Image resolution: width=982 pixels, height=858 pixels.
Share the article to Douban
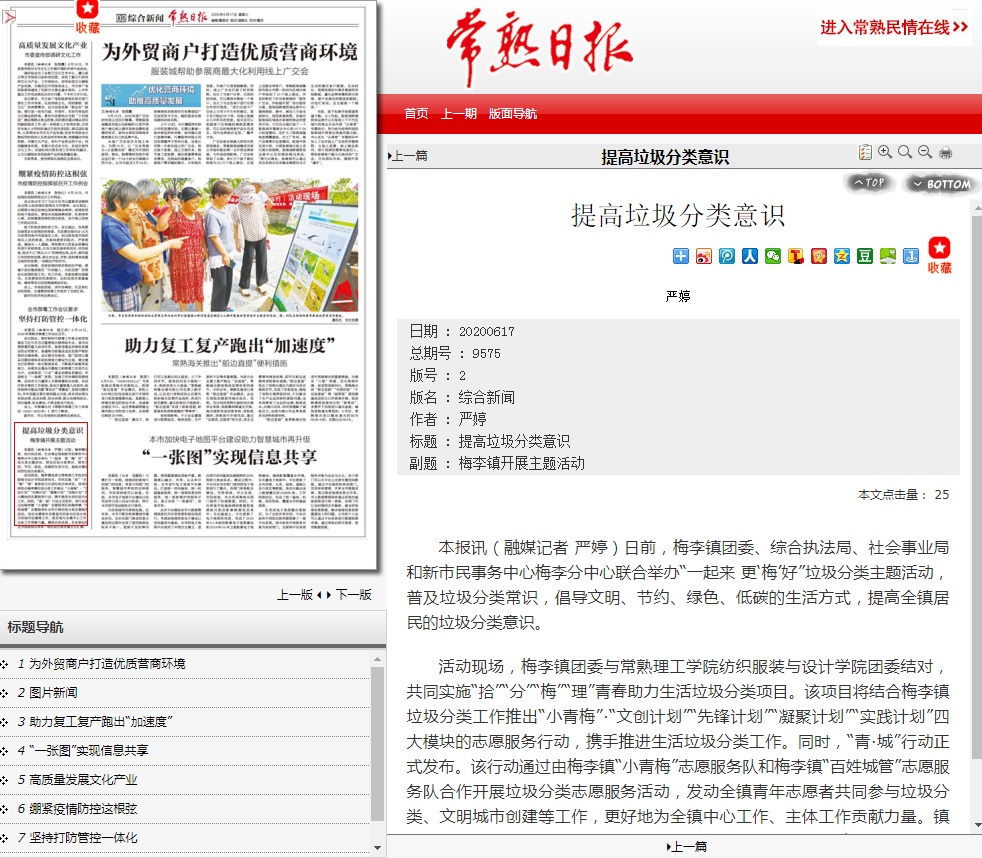[x=865, y=256]
